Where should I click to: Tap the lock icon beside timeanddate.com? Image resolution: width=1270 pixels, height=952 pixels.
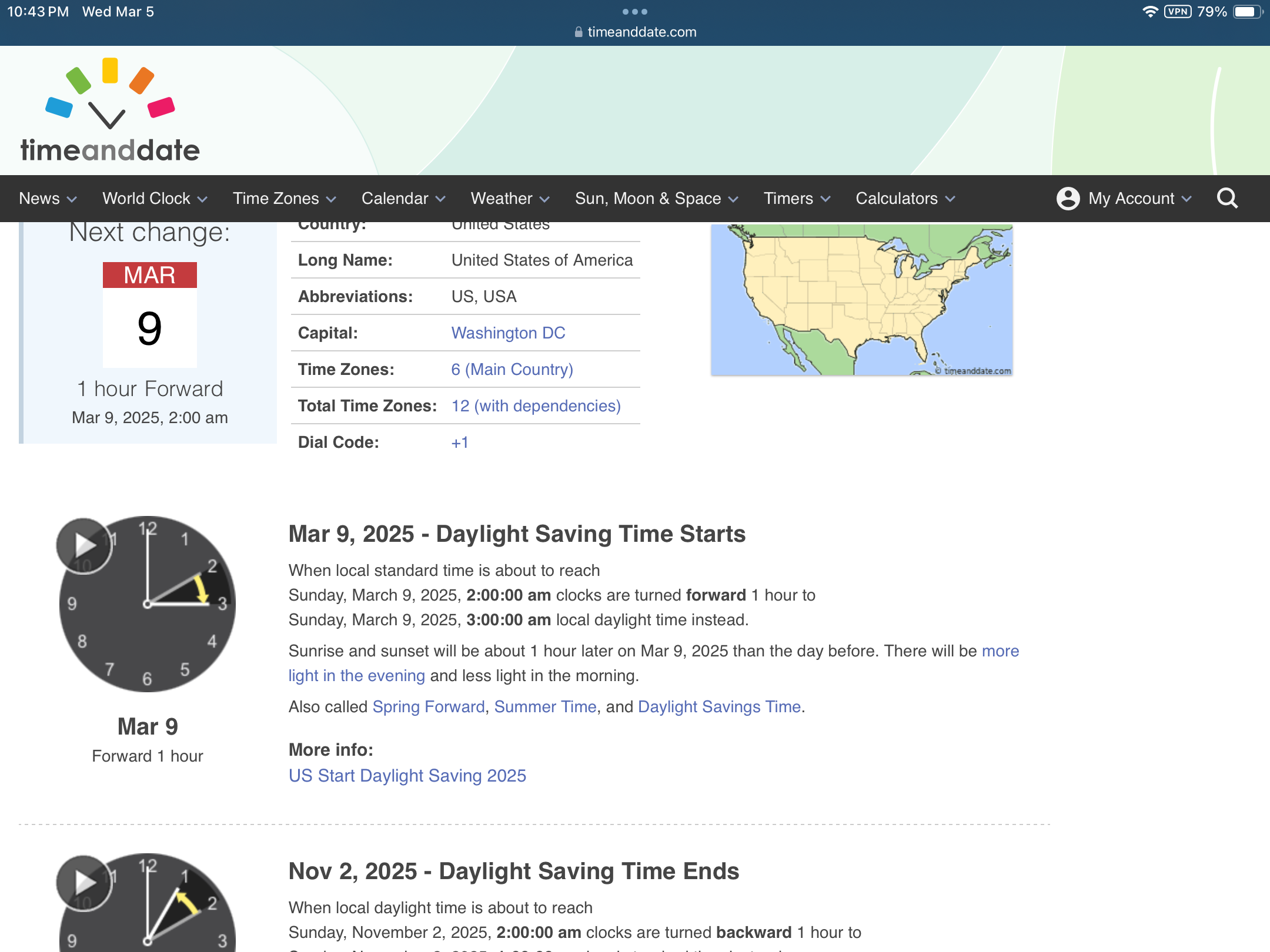tap(579, 32)
